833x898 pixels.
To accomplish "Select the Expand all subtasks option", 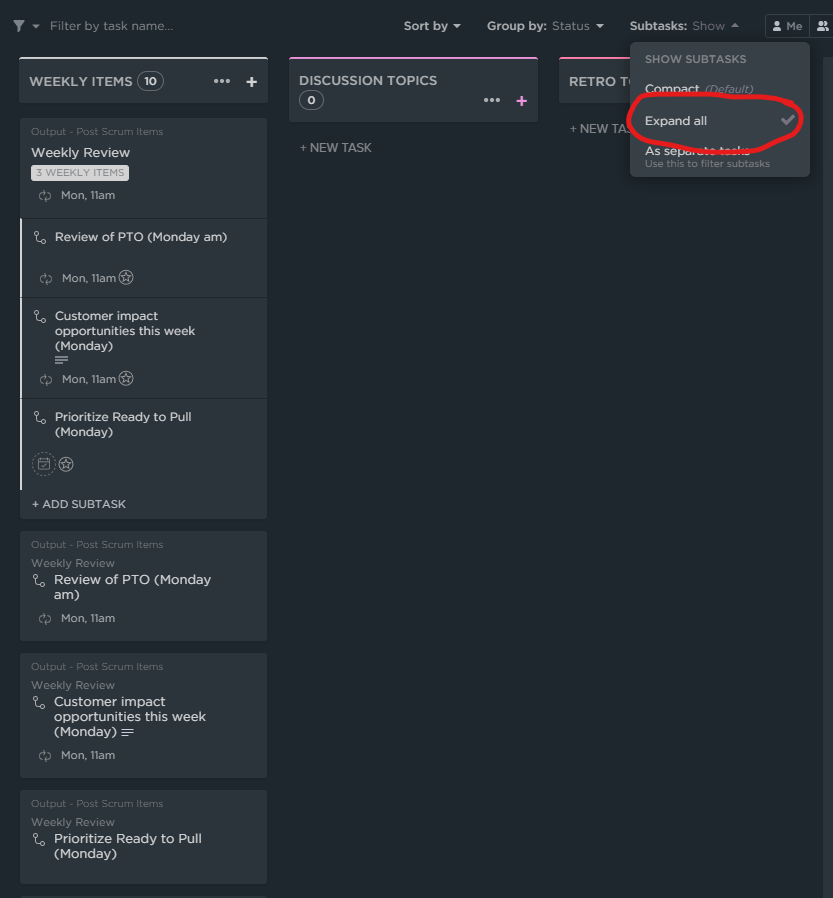I will [x=676, y=121].
